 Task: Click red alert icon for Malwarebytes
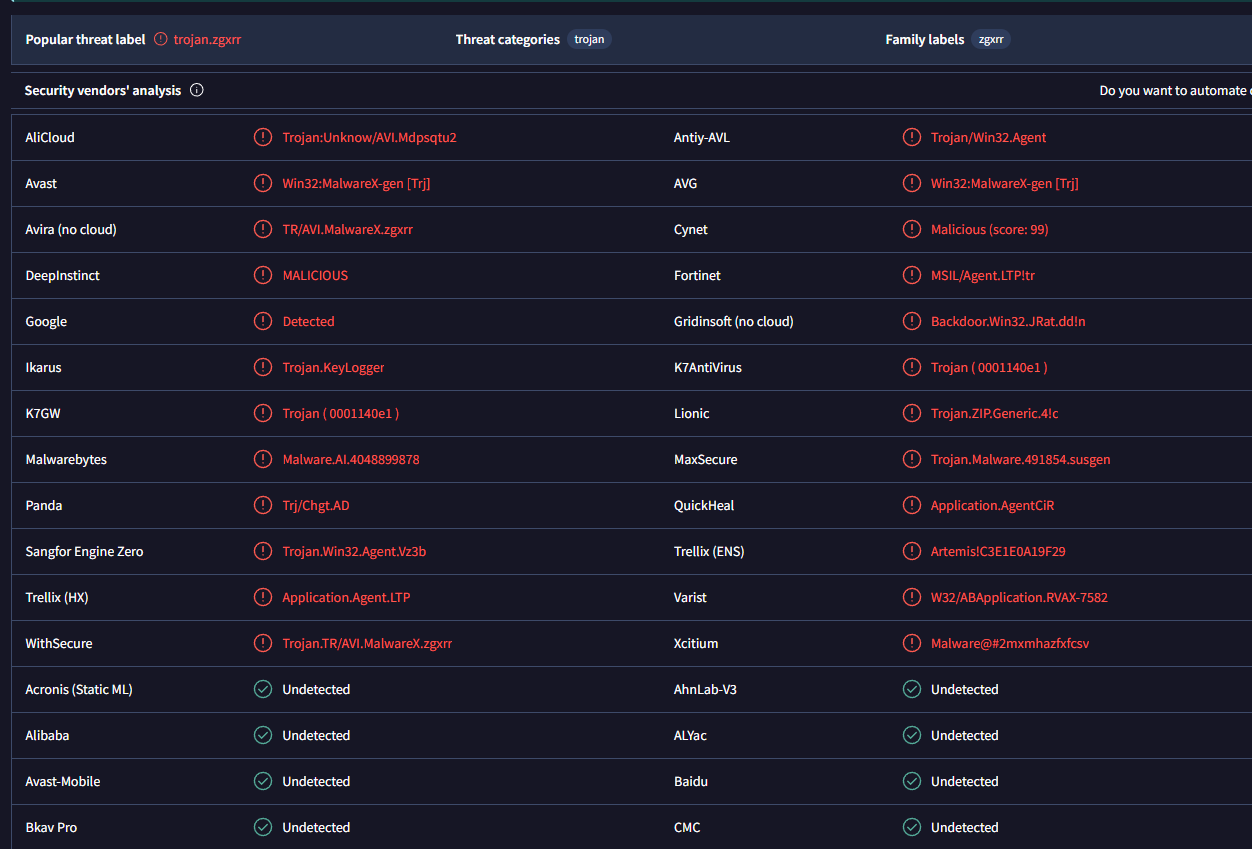point(263,460)
